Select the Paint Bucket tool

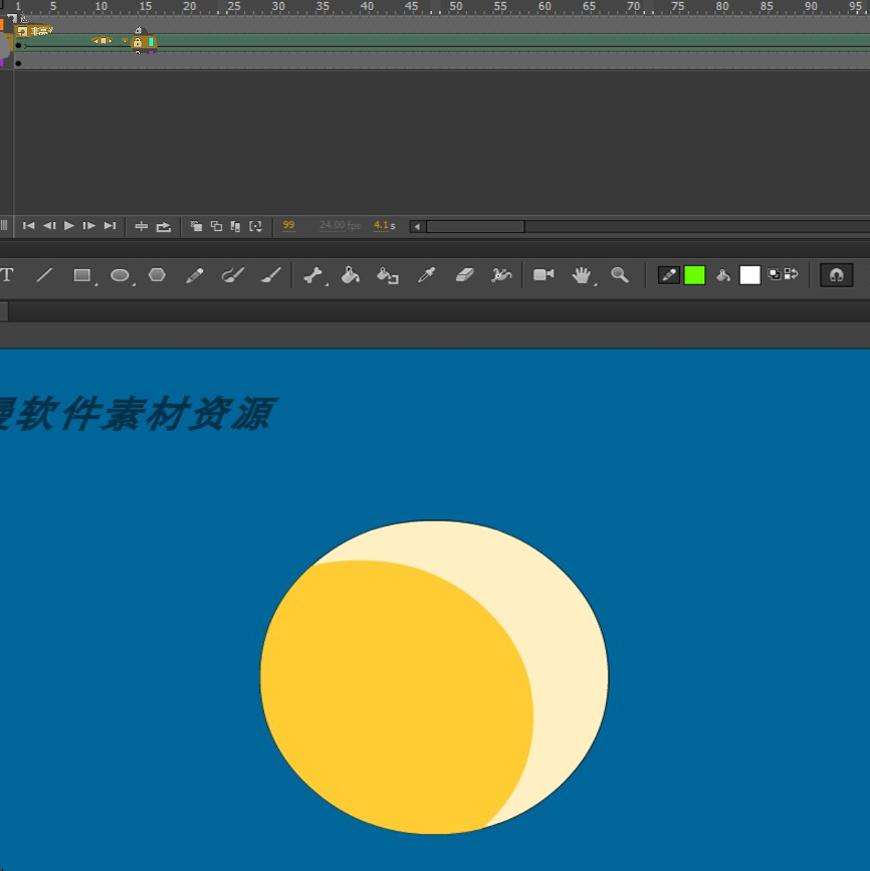pyautogui.click(x=351, y=275)
